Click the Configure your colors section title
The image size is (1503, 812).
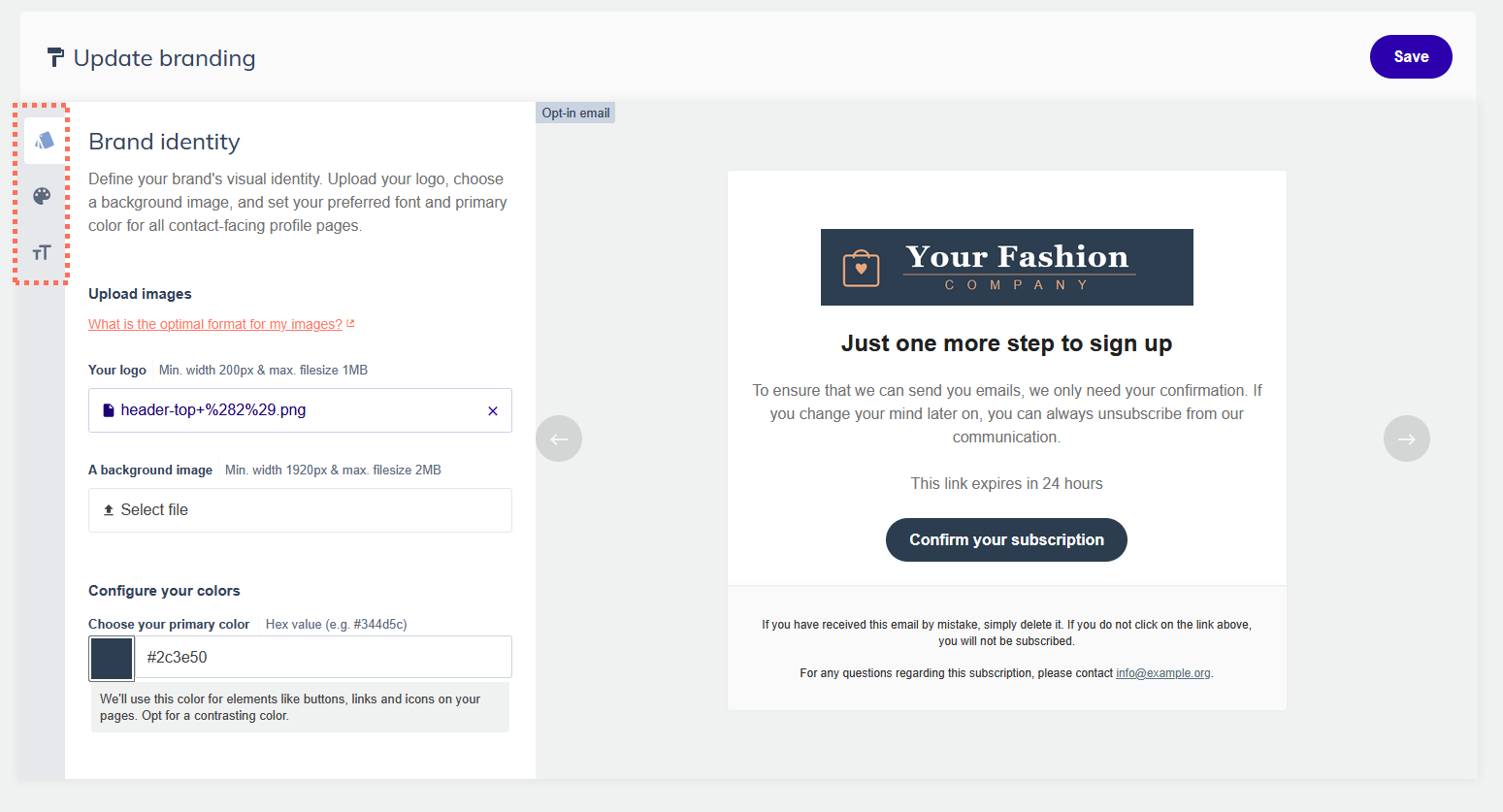(164, 591)
